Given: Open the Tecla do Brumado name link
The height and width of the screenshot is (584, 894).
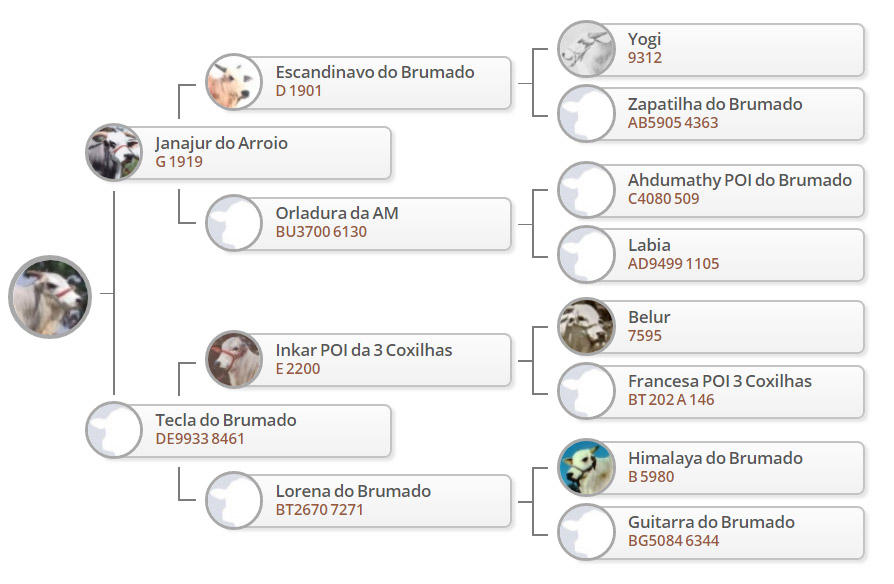Looking at the screenshot, I should point(226,420).
